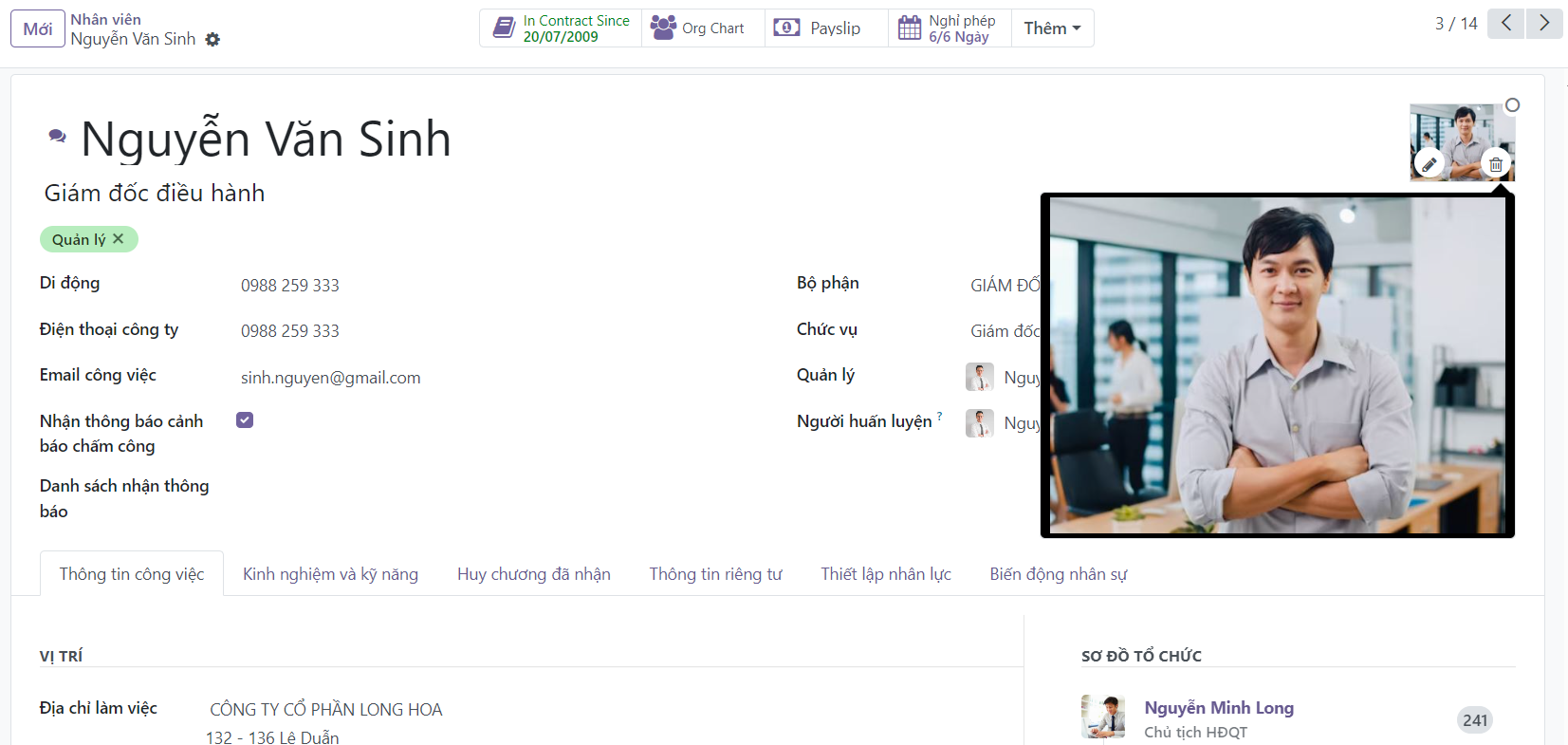The height and width of the screenshot is (745, 1568).
Task: Go to the previous employee record arrow
Action: coord(1505,24)
